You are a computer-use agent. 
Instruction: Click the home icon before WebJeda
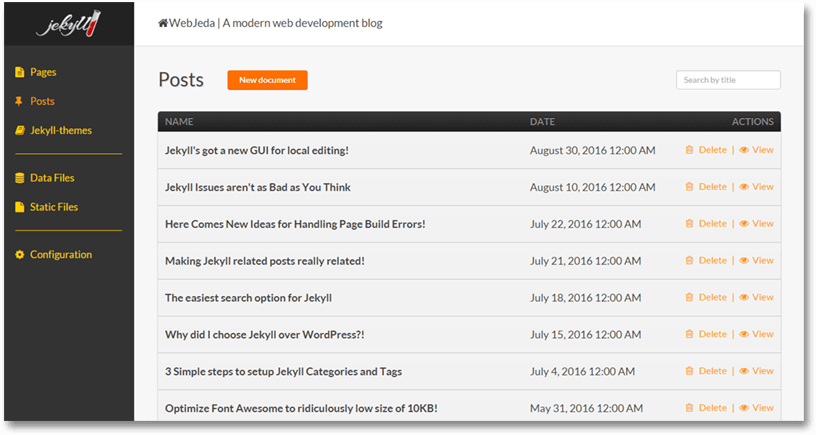click(163, 23)
